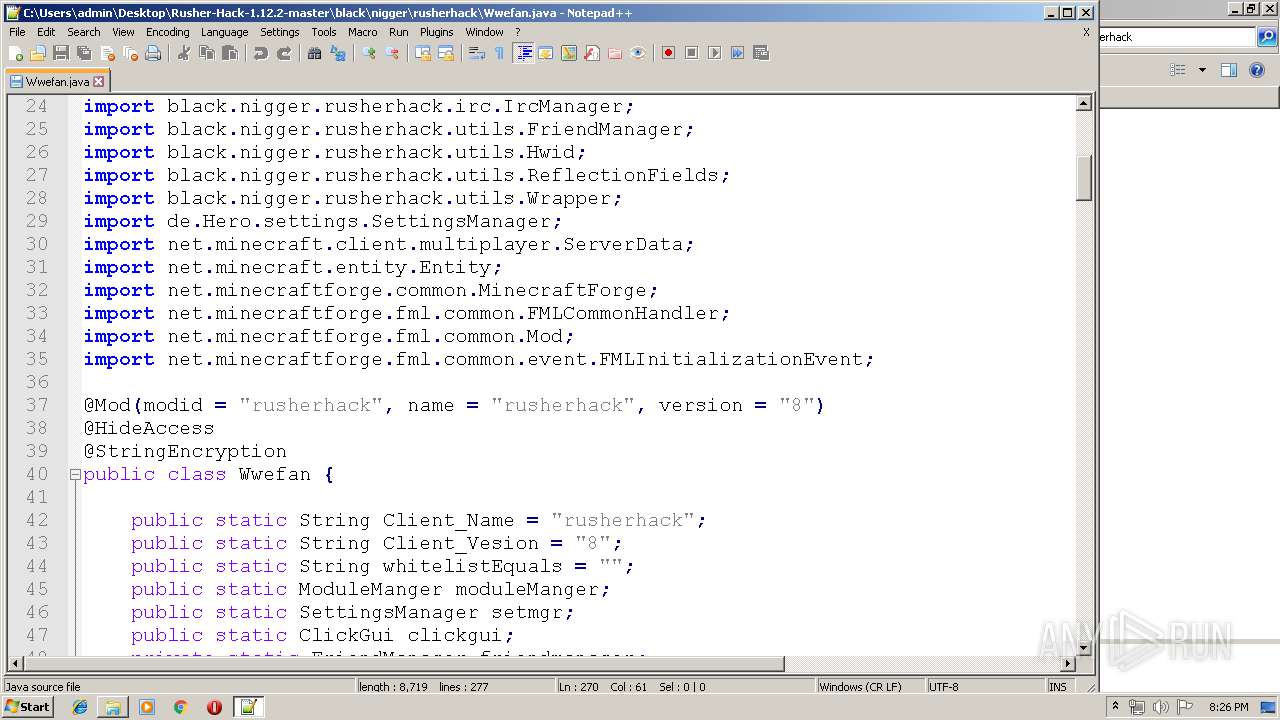
Task: Open the Macro menu
Action: coord(362,32)
